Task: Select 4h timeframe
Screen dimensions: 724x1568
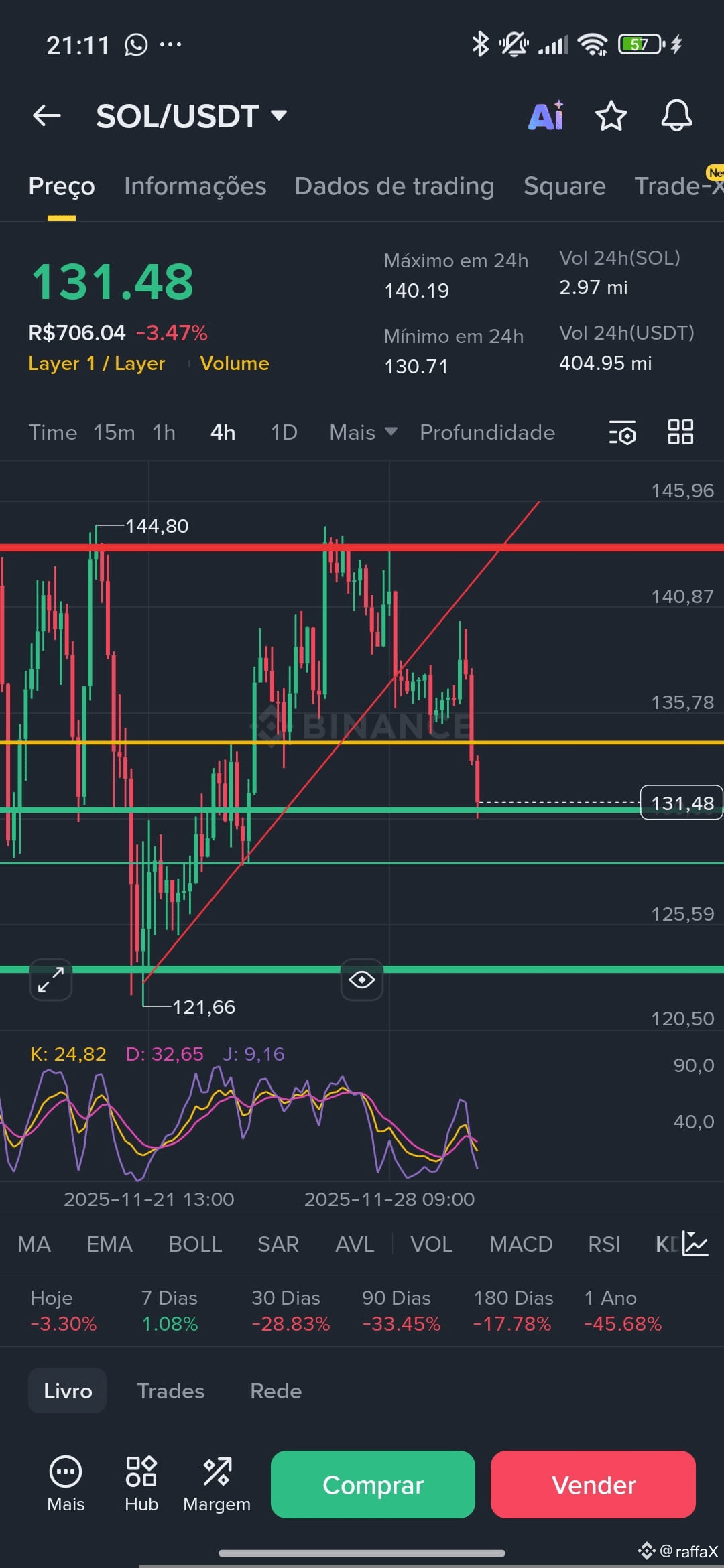Action: coord(223,432)
